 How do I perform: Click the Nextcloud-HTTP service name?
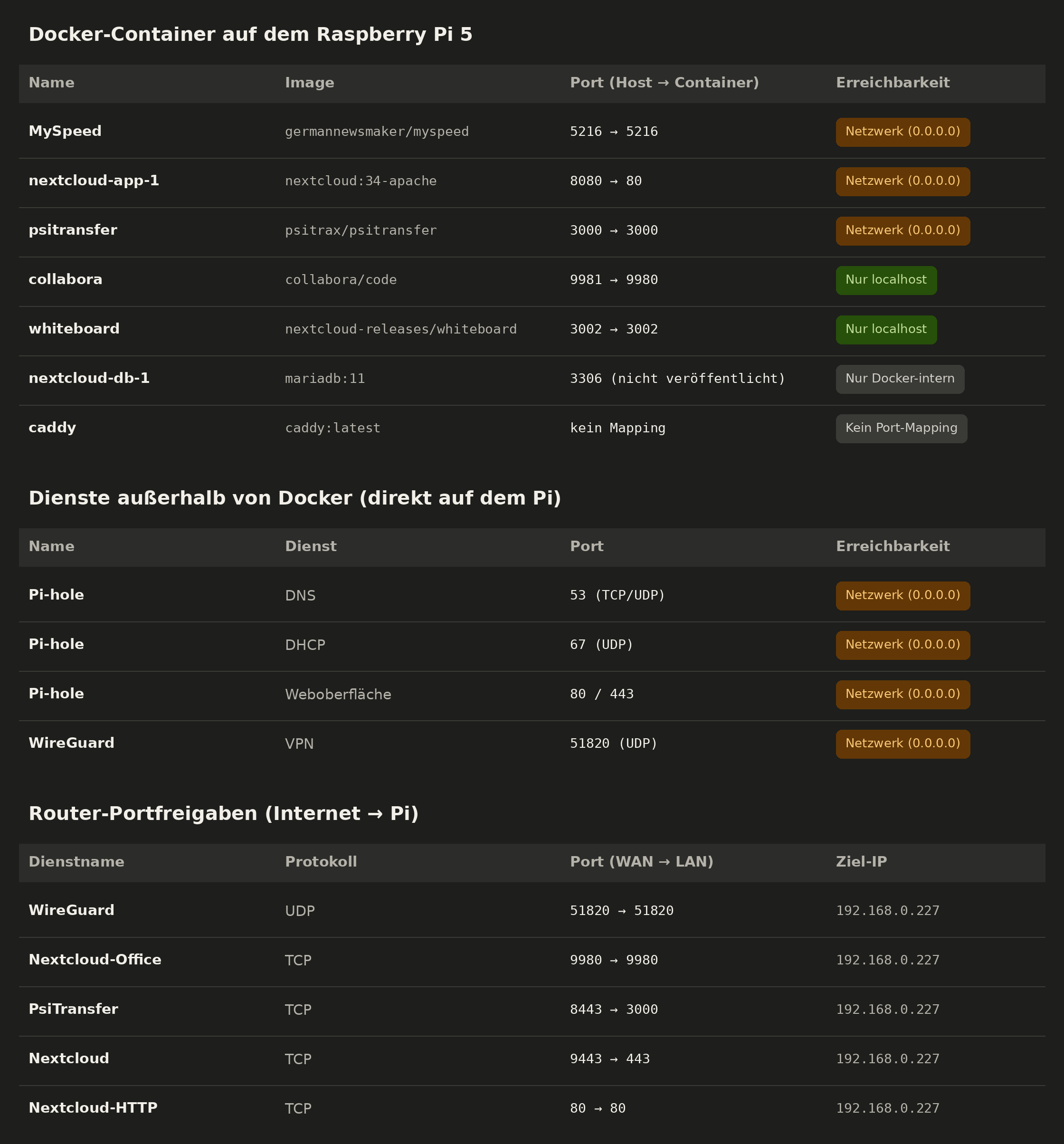point(93,1109)
